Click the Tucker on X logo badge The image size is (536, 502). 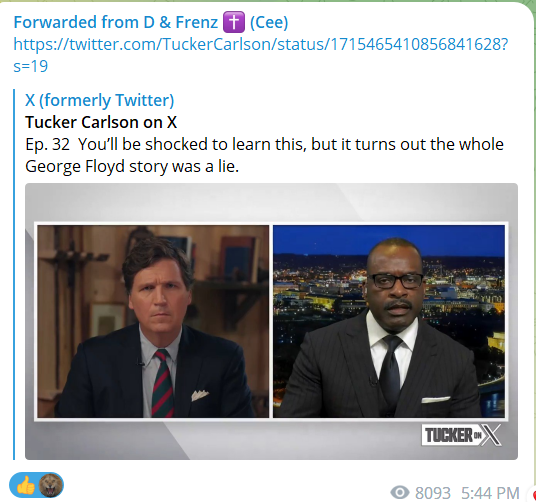click(x=461, y=435)
